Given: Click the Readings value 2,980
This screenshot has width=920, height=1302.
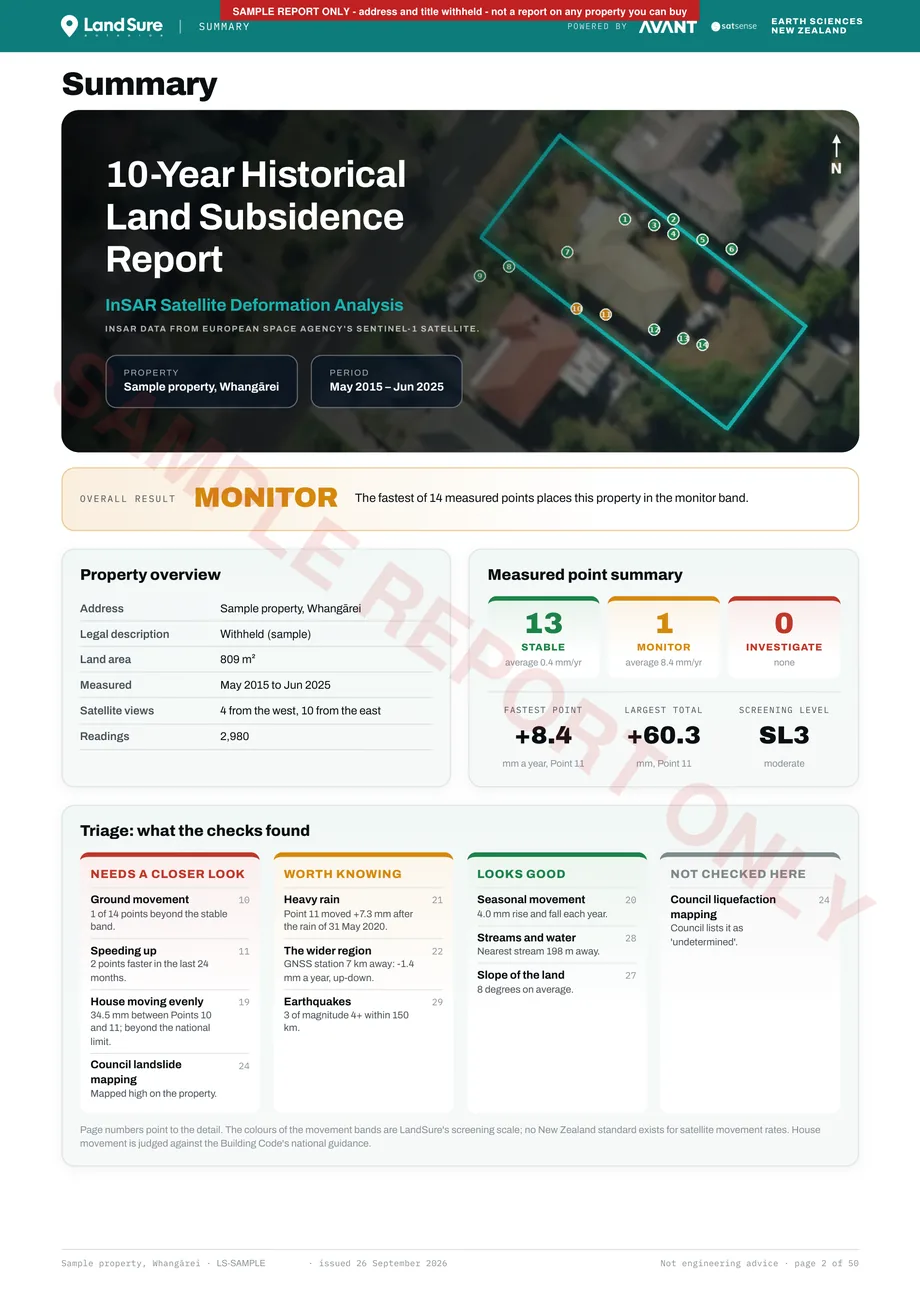Looking at the screenshot, I should 234,736.
